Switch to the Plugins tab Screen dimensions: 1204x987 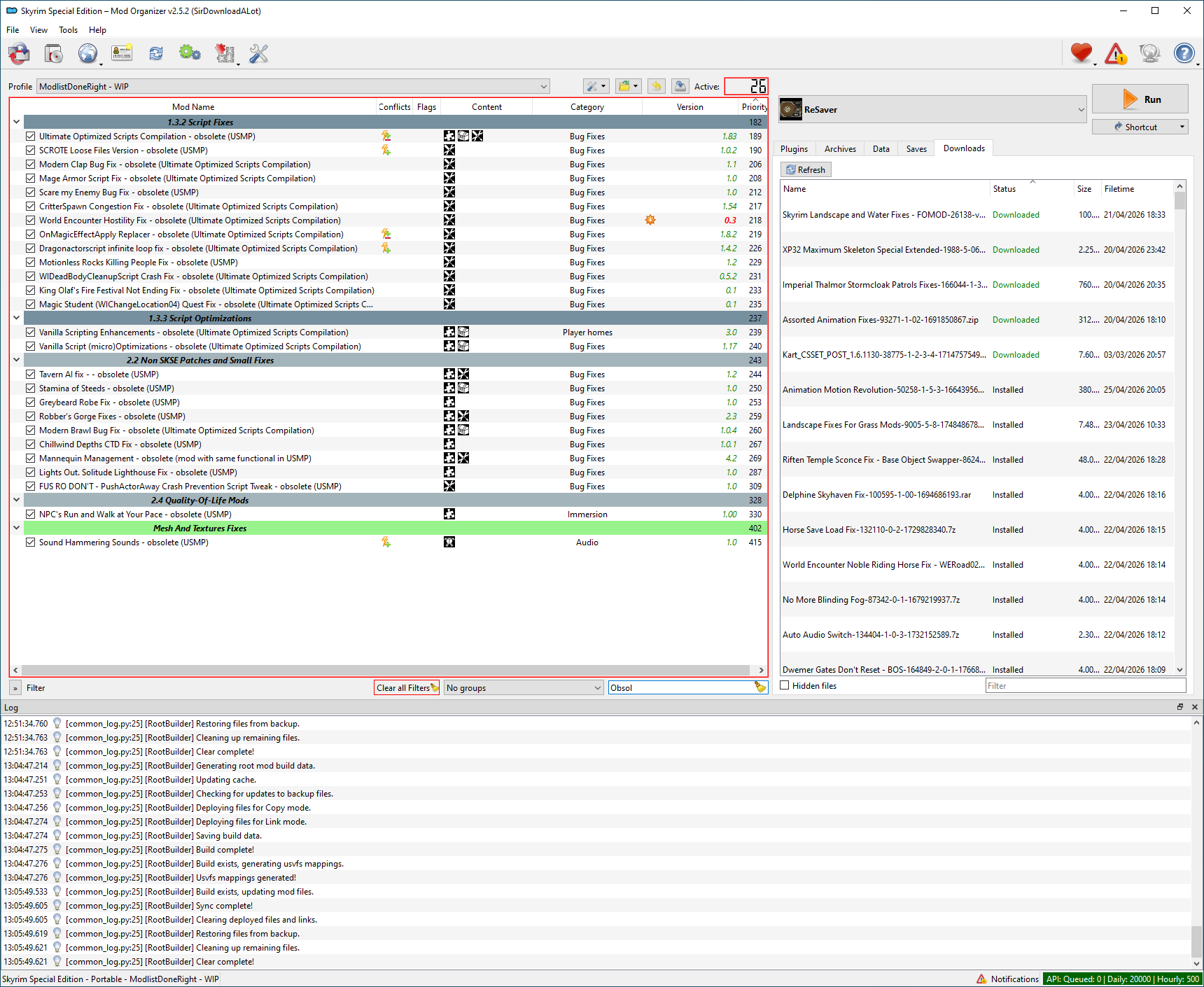point(794,149)
